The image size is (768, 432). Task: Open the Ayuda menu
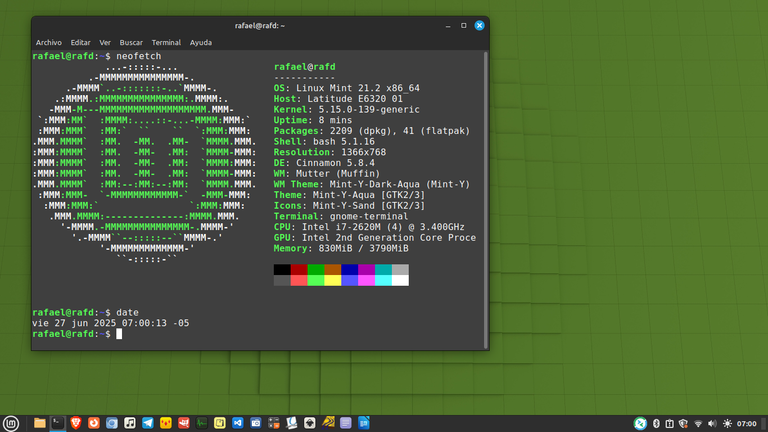201,43
